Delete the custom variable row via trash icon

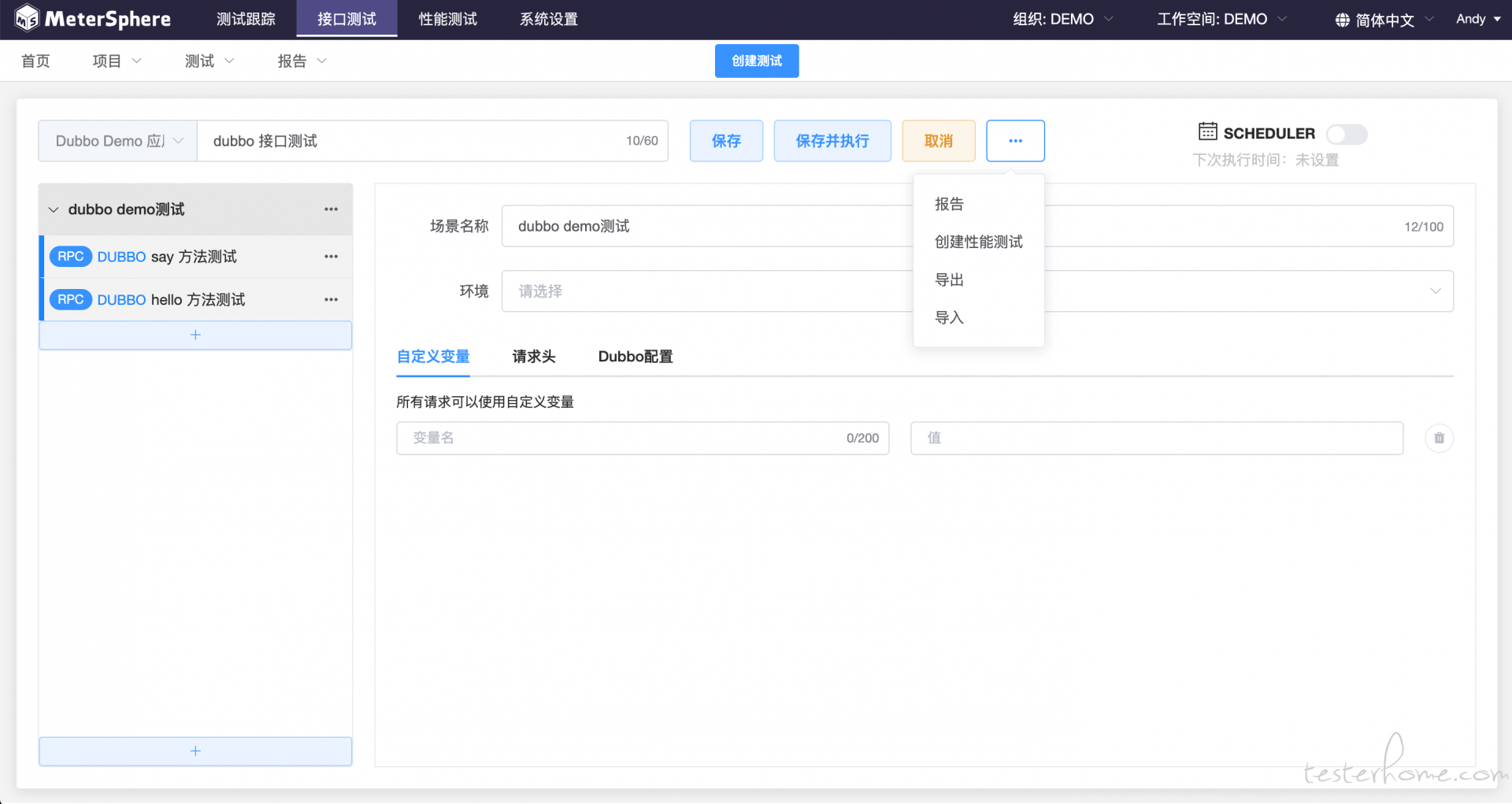[x=1439, y=438]
